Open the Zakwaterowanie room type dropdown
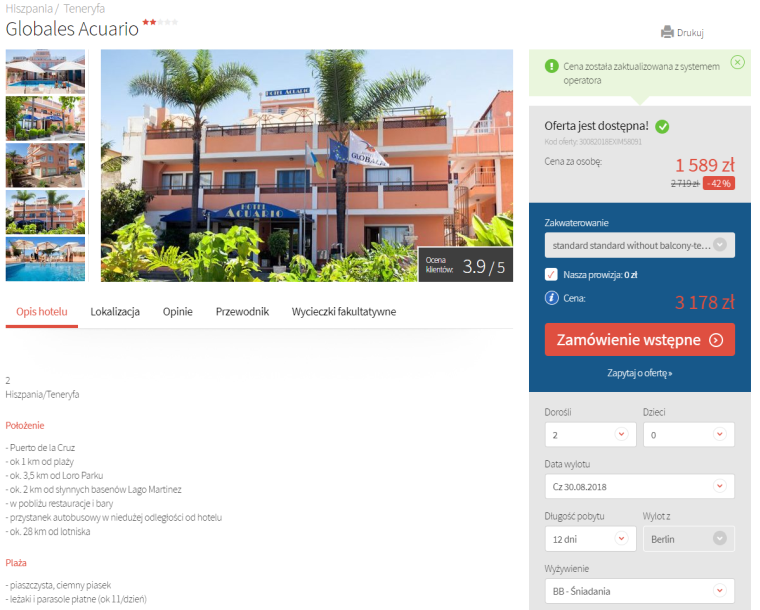 (x=639, y=245)
